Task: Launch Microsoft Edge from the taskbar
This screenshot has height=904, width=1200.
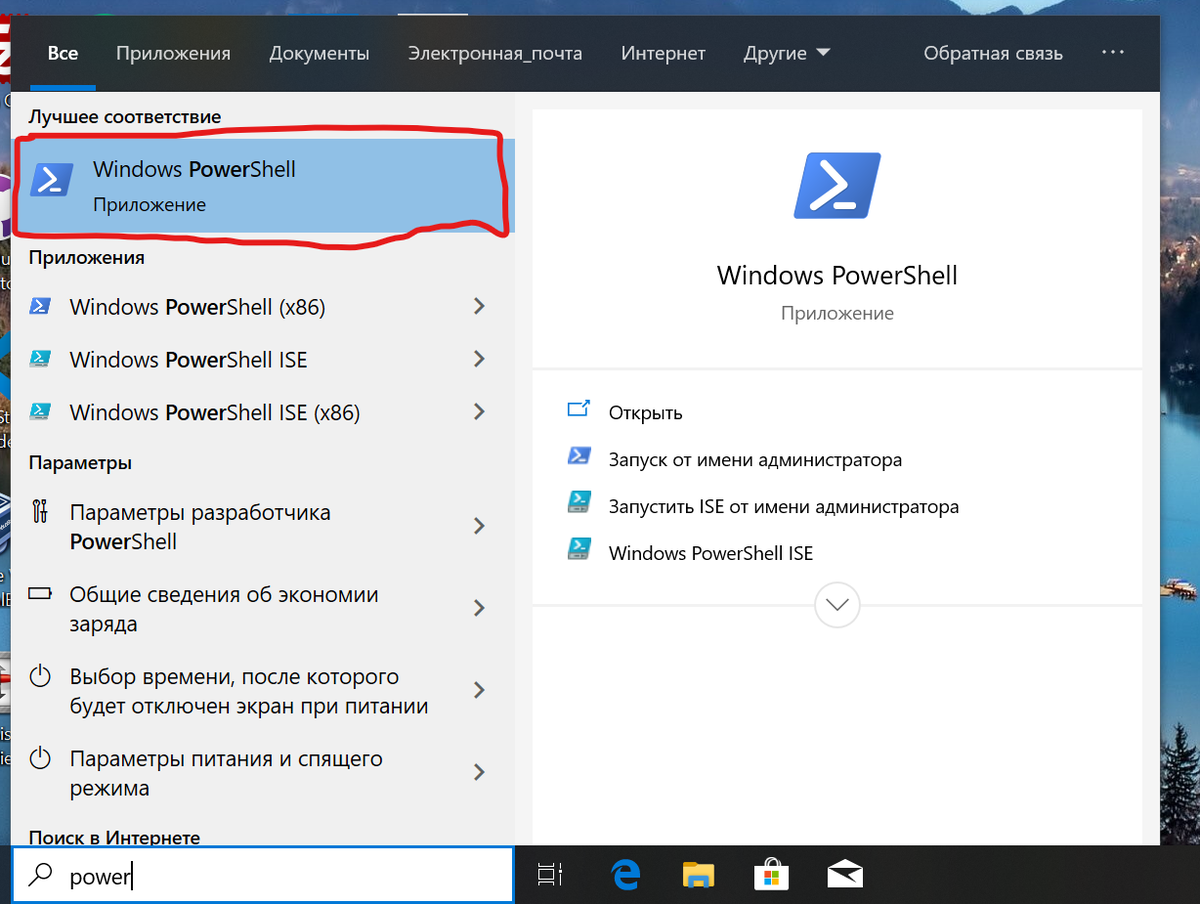Action: pyautogui.click(x=625, y=875)
